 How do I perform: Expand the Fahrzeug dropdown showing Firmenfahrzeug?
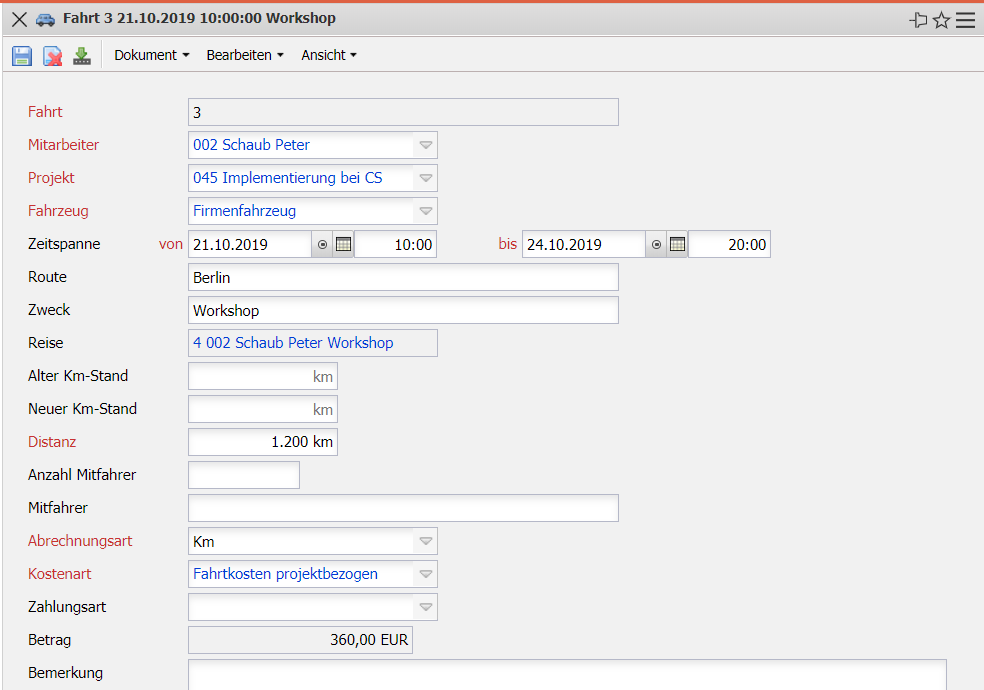(x=426, y=211)
